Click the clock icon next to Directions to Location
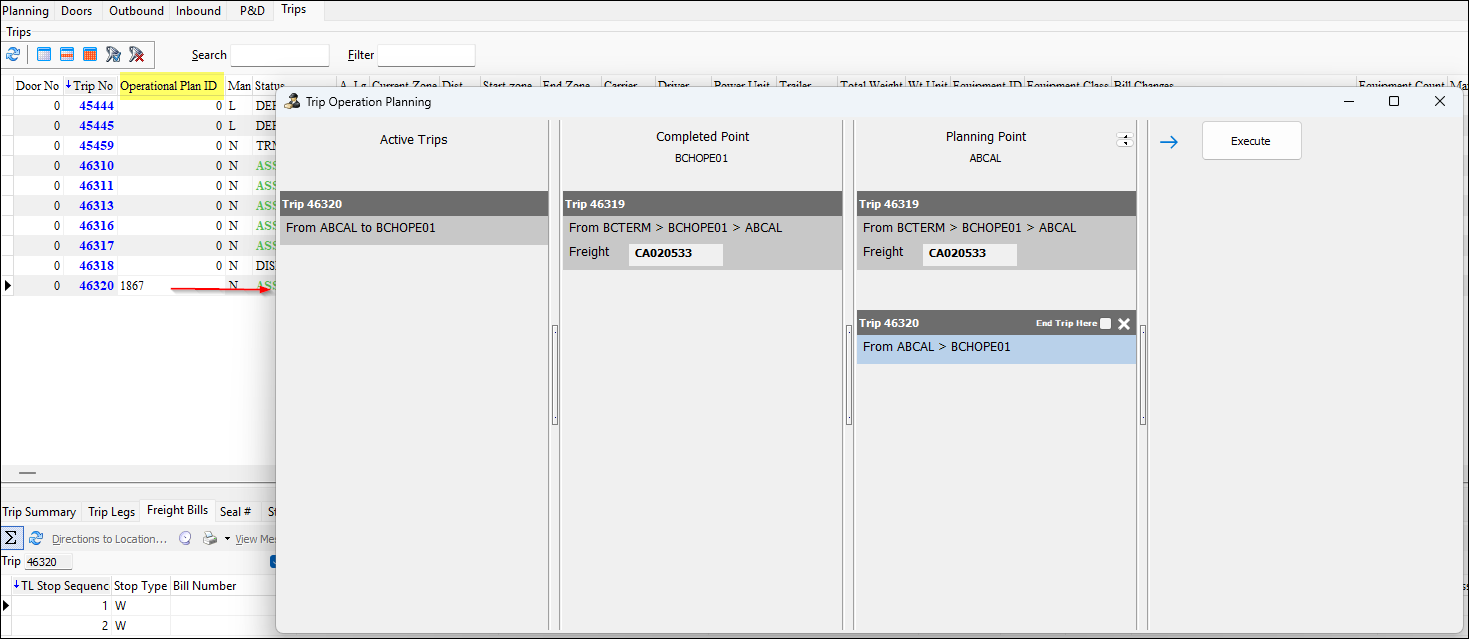 coord(184,538)
